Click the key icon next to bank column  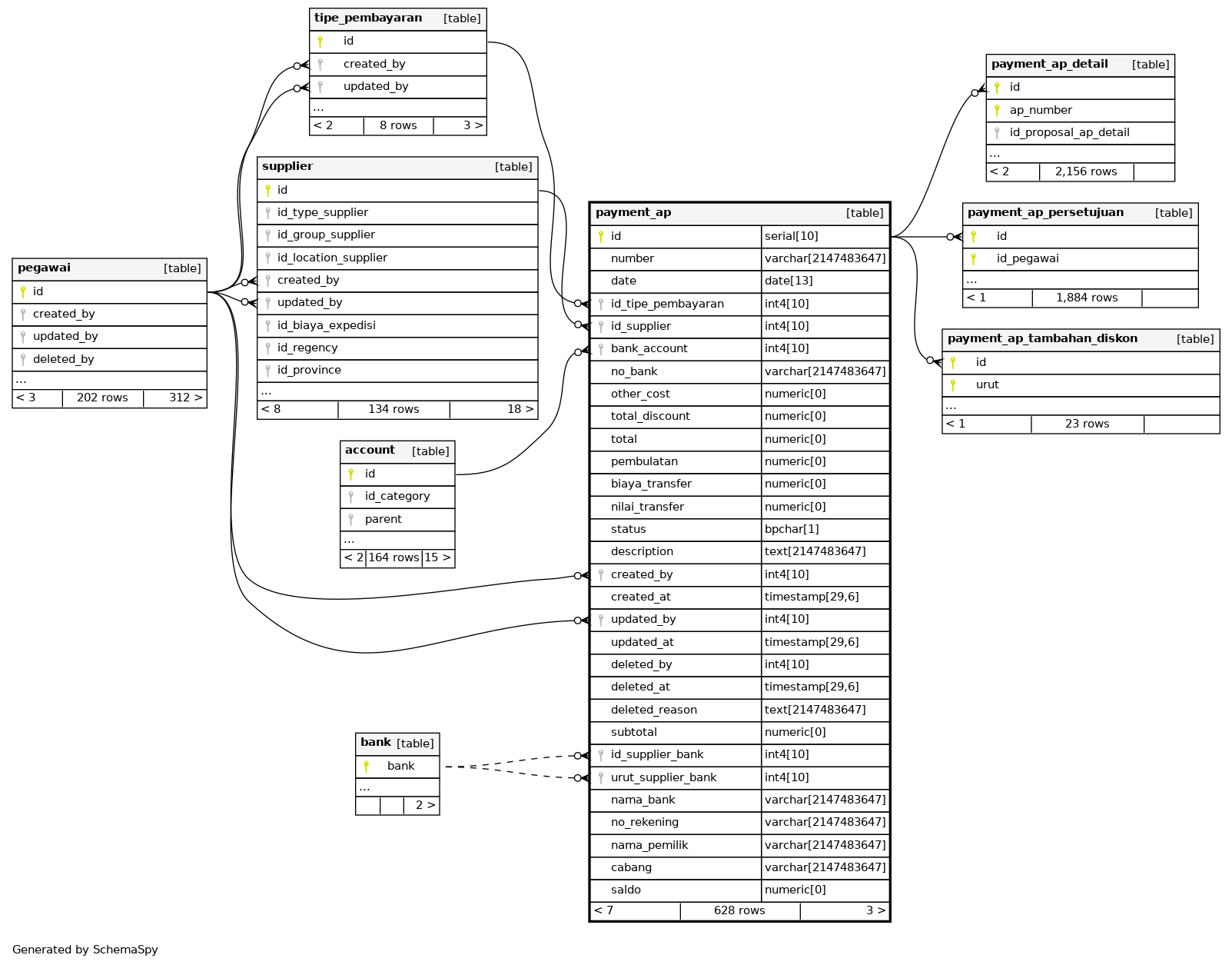point(367,766)
